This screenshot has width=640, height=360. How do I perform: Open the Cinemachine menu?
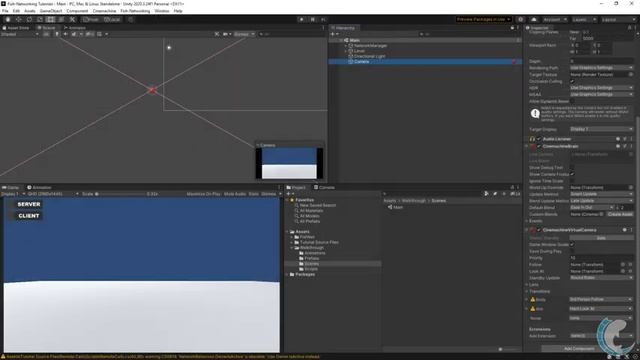click(x=104, y=11)
